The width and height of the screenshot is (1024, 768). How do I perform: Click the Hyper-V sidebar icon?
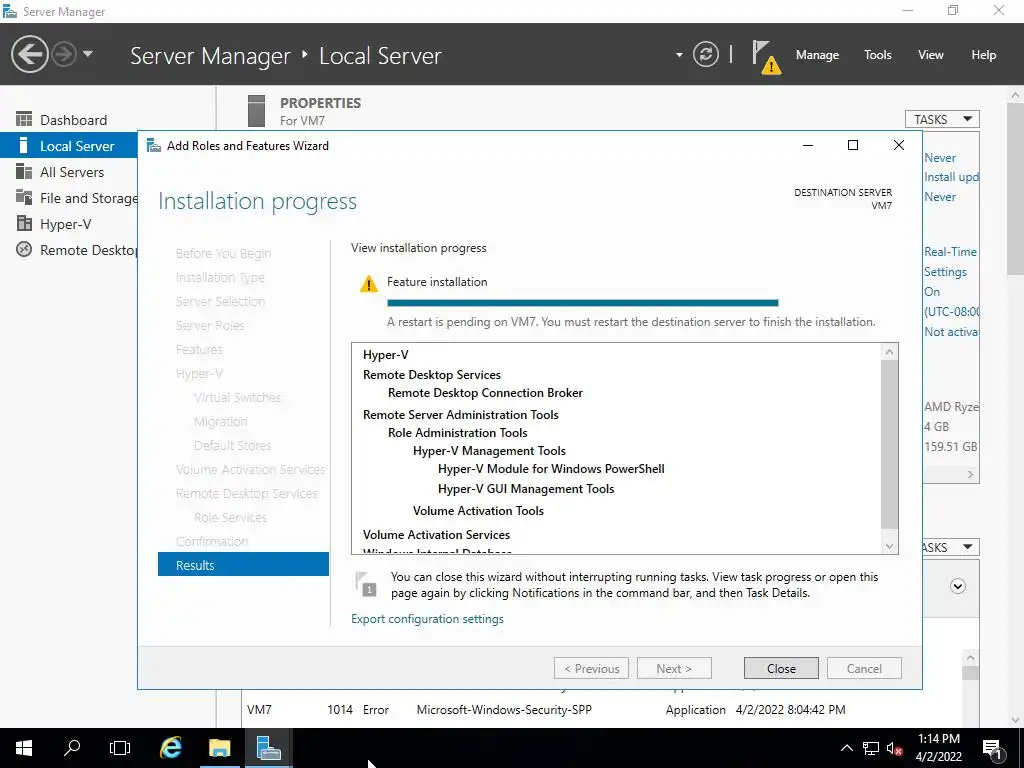(x=24, y=223)
